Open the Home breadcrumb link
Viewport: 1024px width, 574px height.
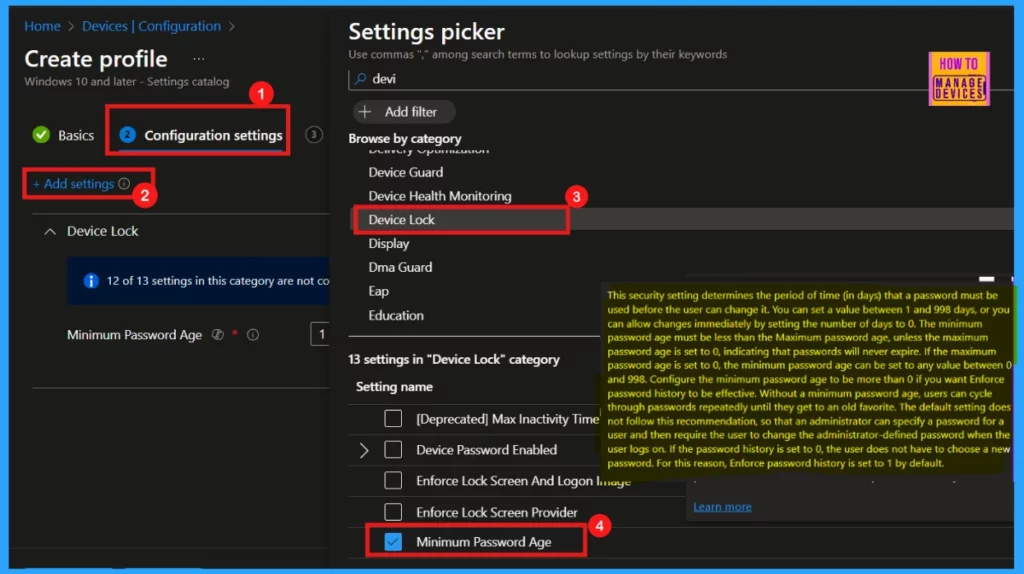42,26
